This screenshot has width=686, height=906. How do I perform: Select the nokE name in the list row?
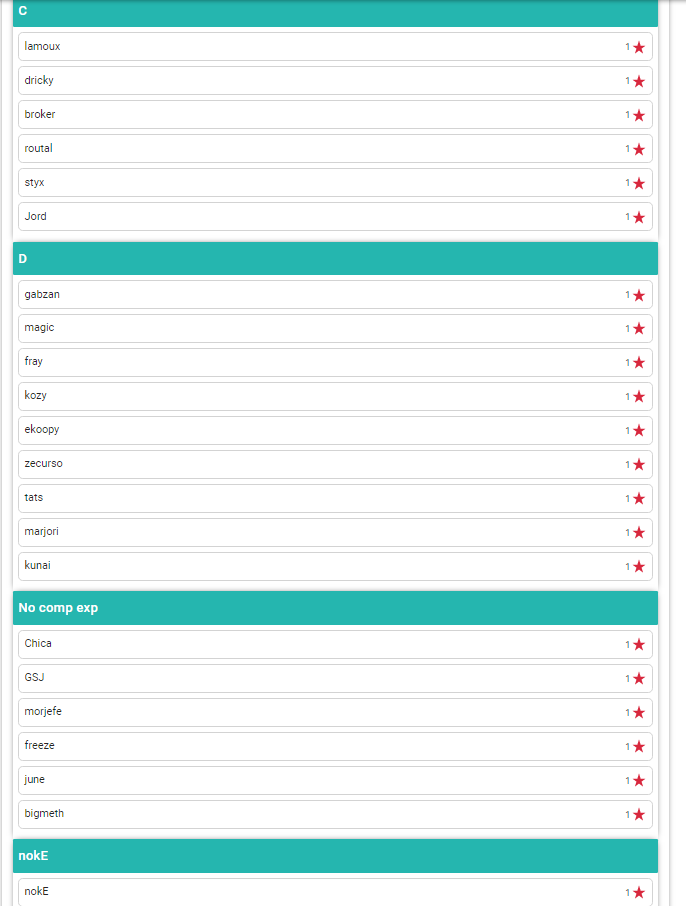pyautogui.click(x=36, y=892)
